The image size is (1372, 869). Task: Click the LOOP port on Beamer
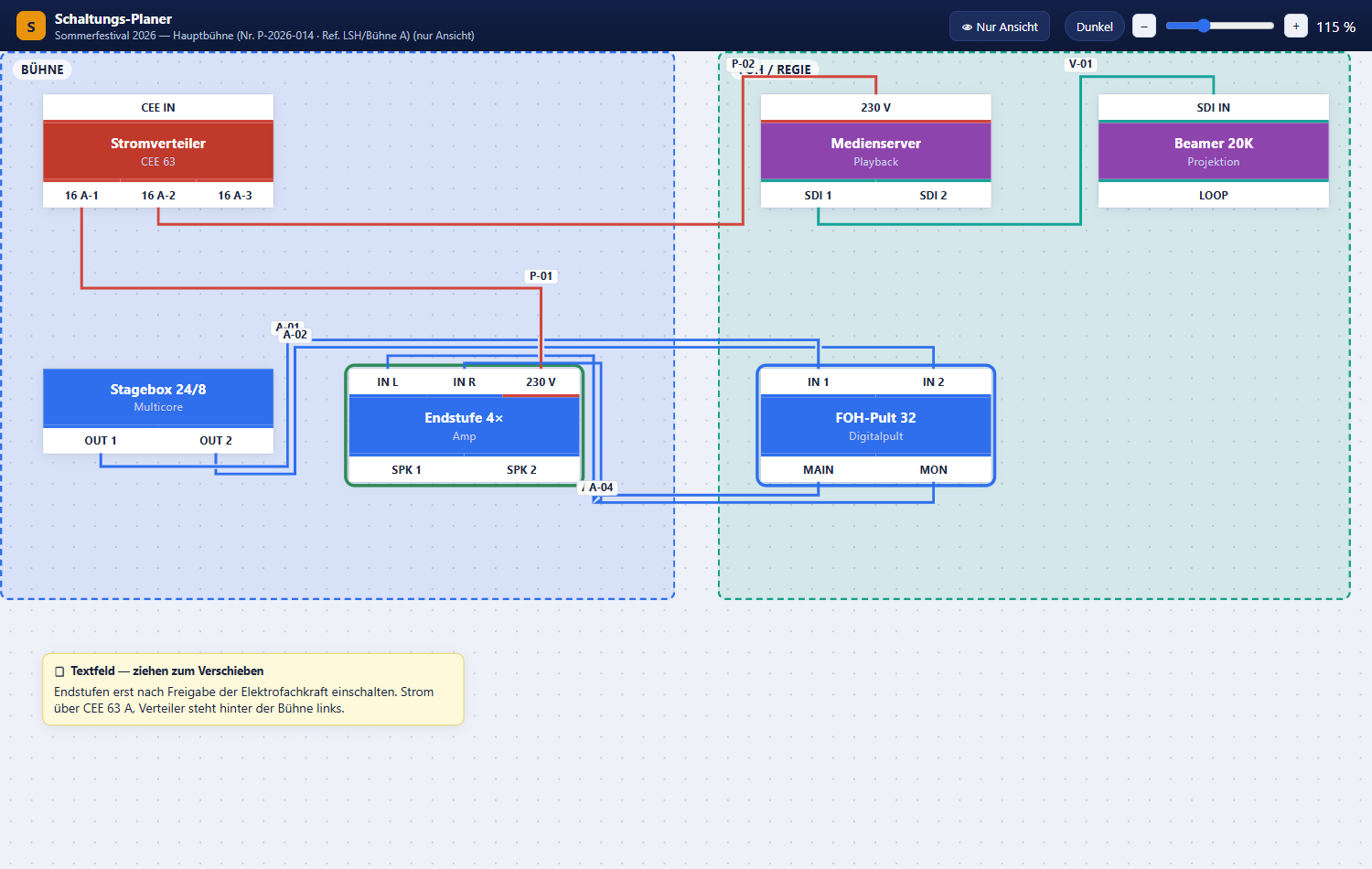(1214, 195)
